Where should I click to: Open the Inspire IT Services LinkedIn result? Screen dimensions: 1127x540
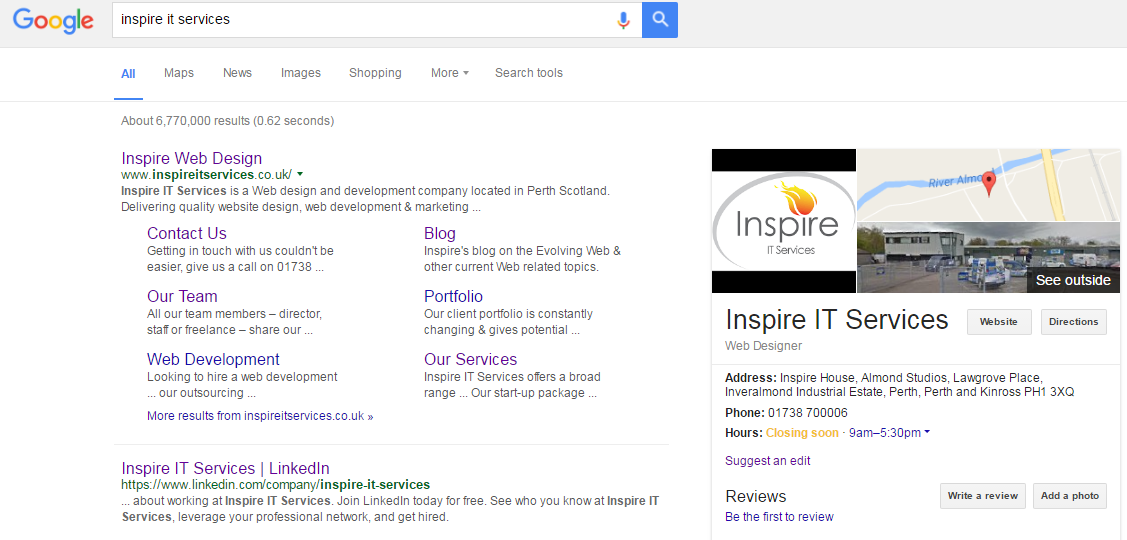click(226, 468)
